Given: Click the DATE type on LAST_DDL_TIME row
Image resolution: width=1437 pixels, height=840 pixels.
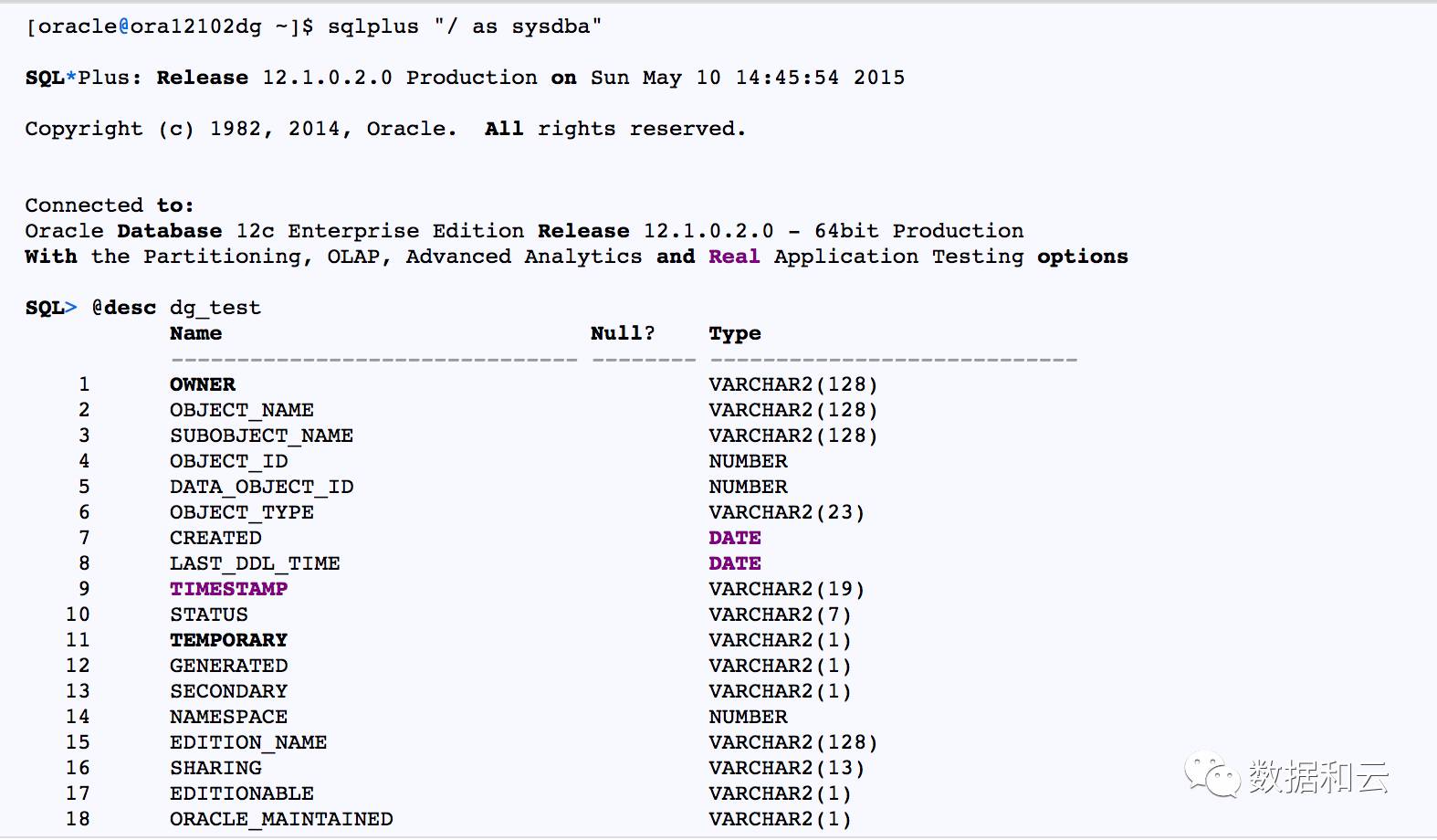Looking at the screenshot, I should click(735, 563).
